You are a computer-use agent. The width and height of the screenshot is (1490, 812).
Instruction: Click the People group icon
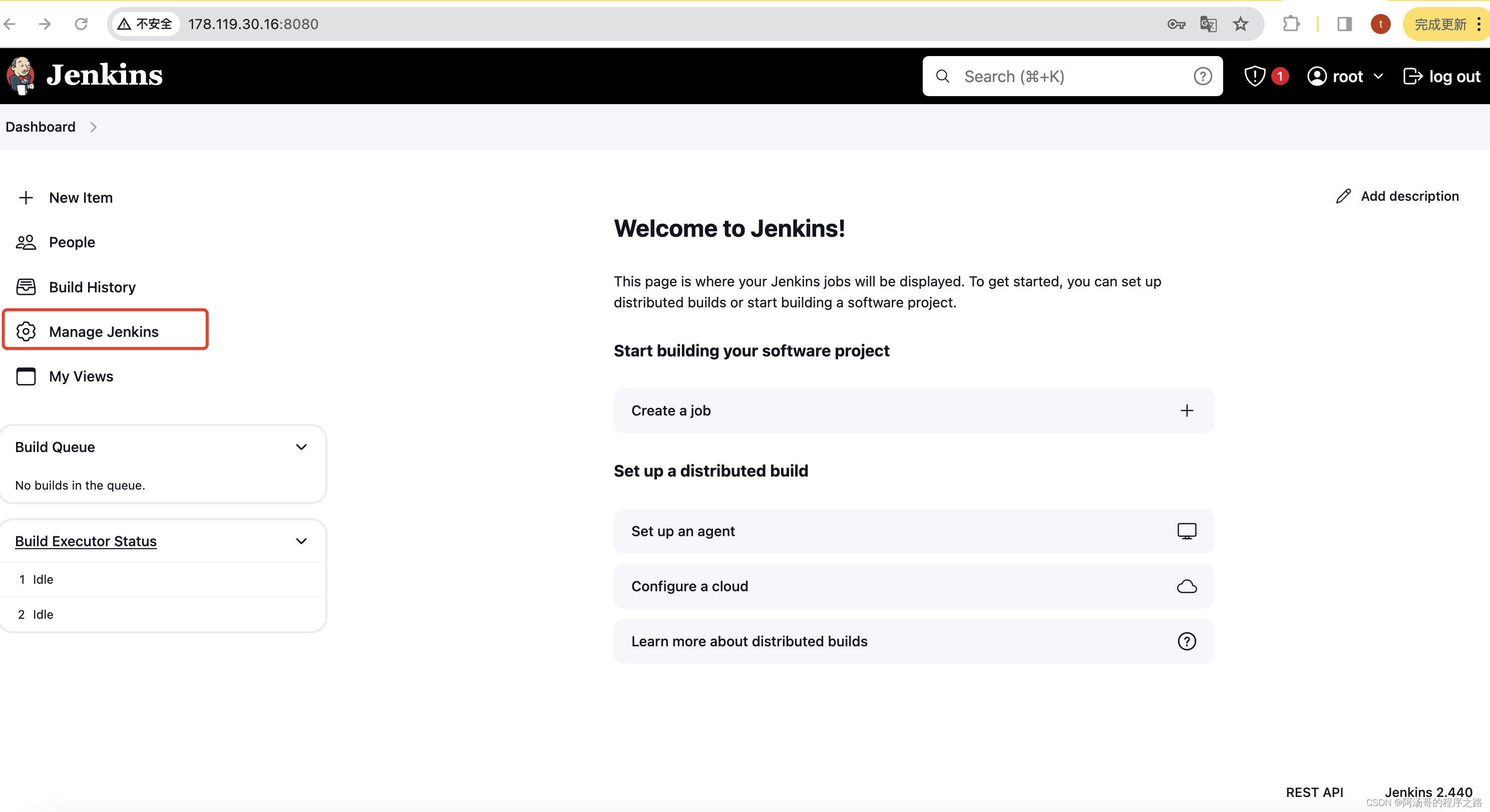(x=26, y=242)
